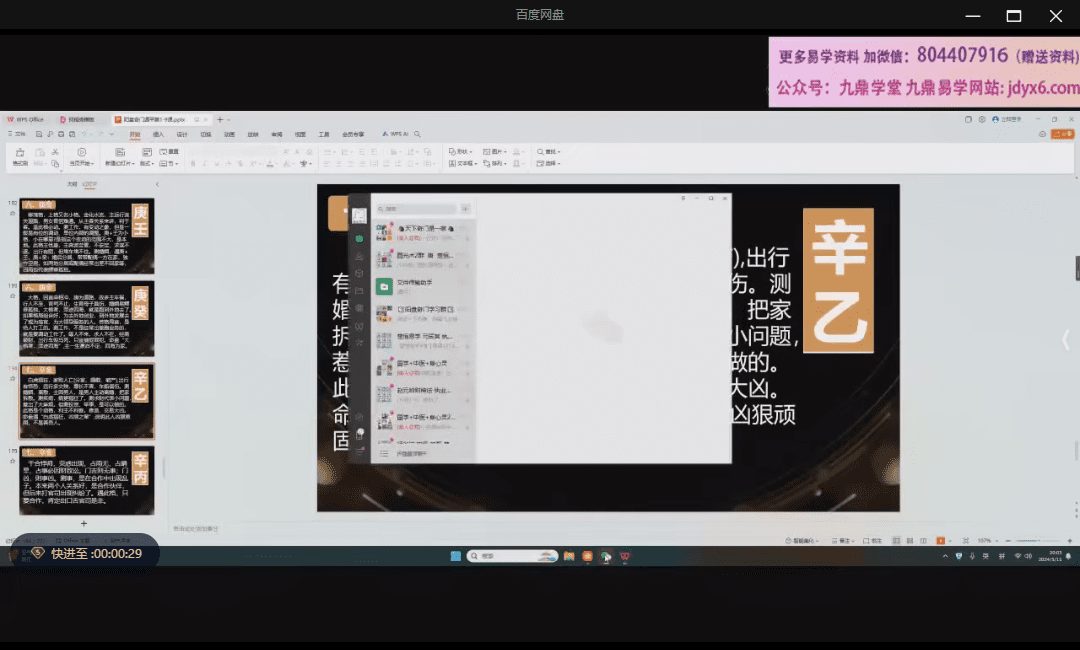Click the 当页开始 slideshow button
Image resolution: width=1080 pixels, height=650 pixels.
click(x=82, y=158)
